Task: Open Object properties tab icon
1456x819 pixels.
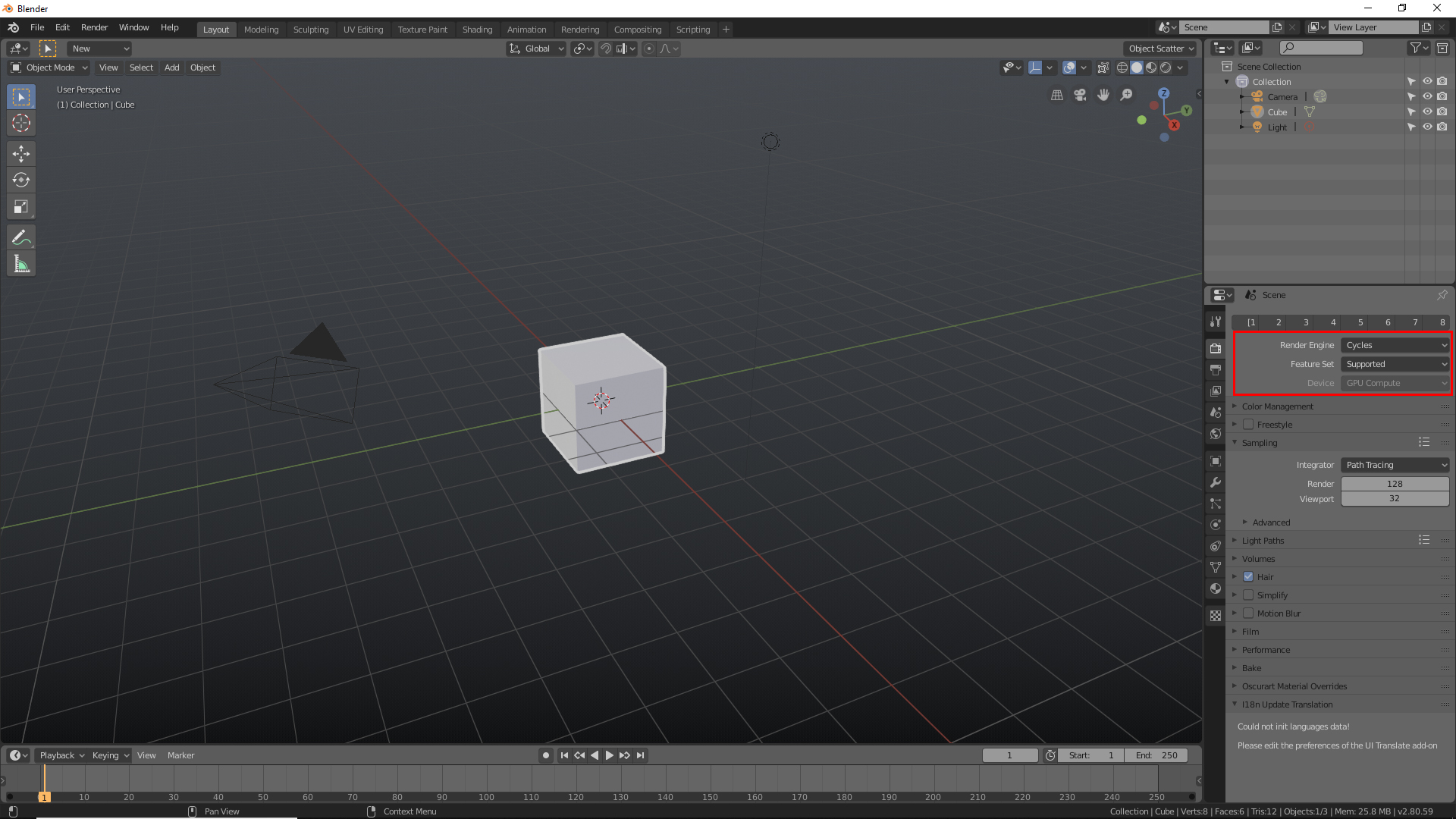Action: [1216, 461]
